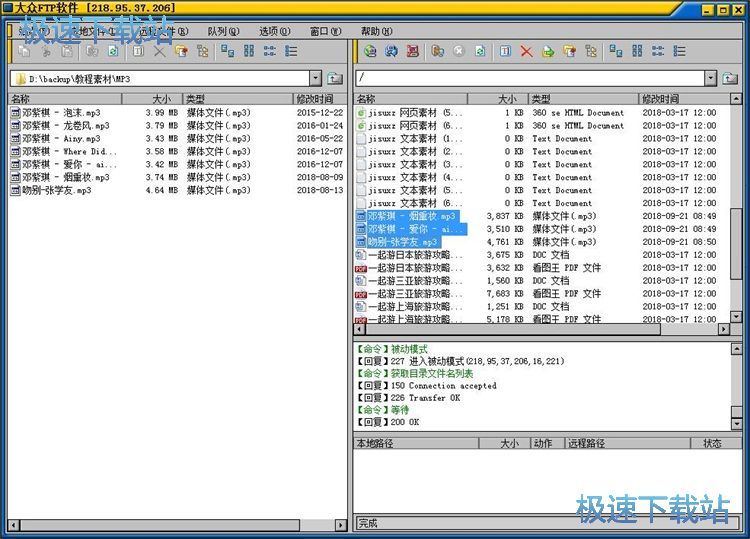Open the 帮助(H) menu
The image size is (750, 539).
376,32
